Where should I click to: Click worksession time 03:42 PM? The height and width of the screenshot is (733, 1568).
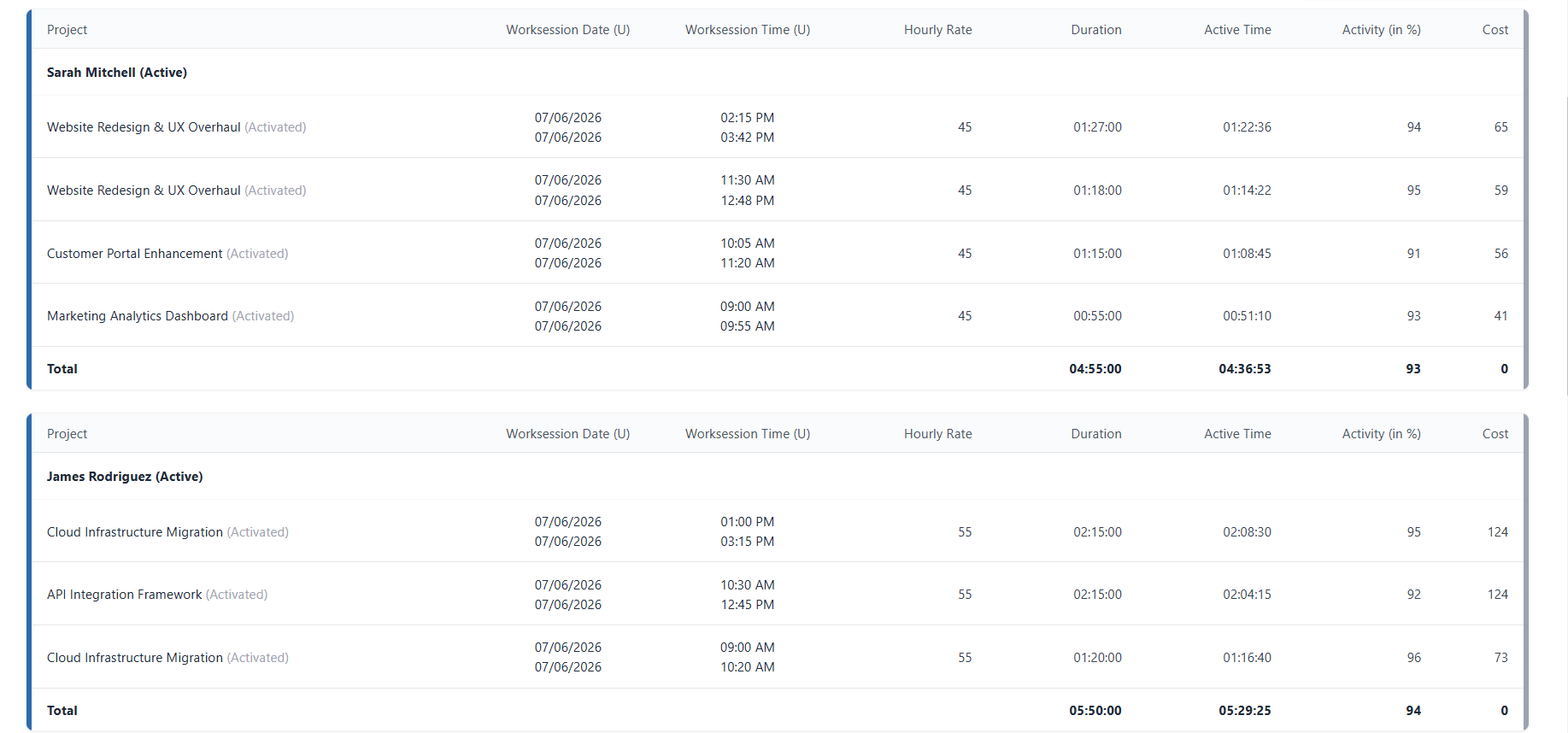[748, 138]
